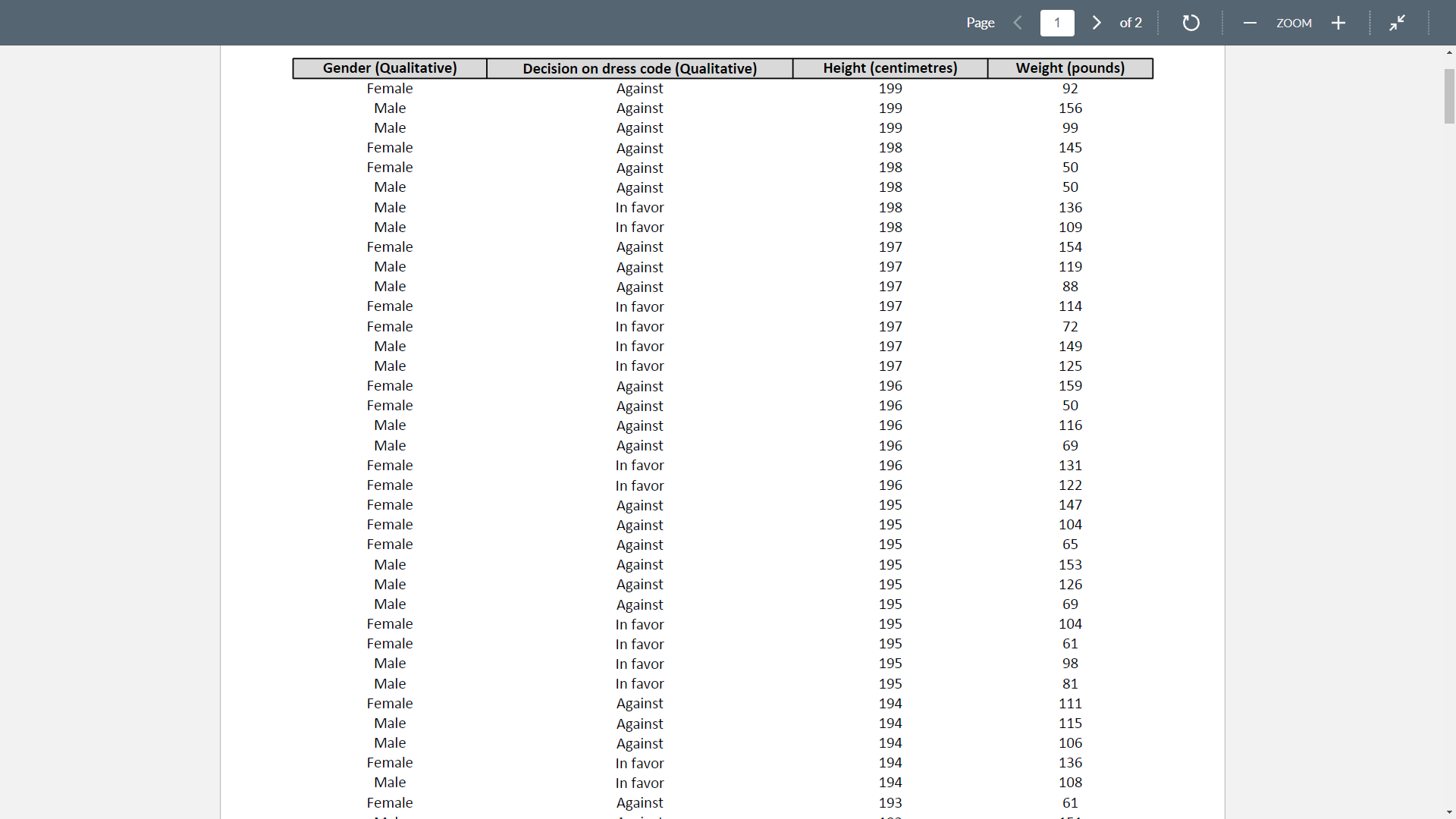
Task: Click the 'of 2' page count text
Action: pyautogui.click(x=1131, y=23)
